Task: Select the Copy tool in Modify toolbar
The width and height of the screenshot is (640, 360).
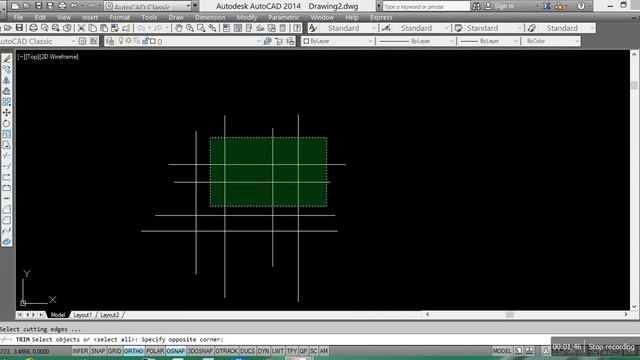Action: (x=7, y=70)
